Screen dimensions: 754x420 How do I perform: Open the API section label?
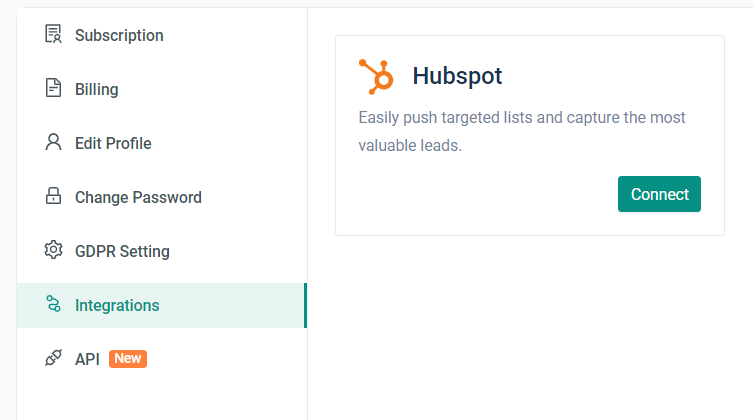coord(87,360)
